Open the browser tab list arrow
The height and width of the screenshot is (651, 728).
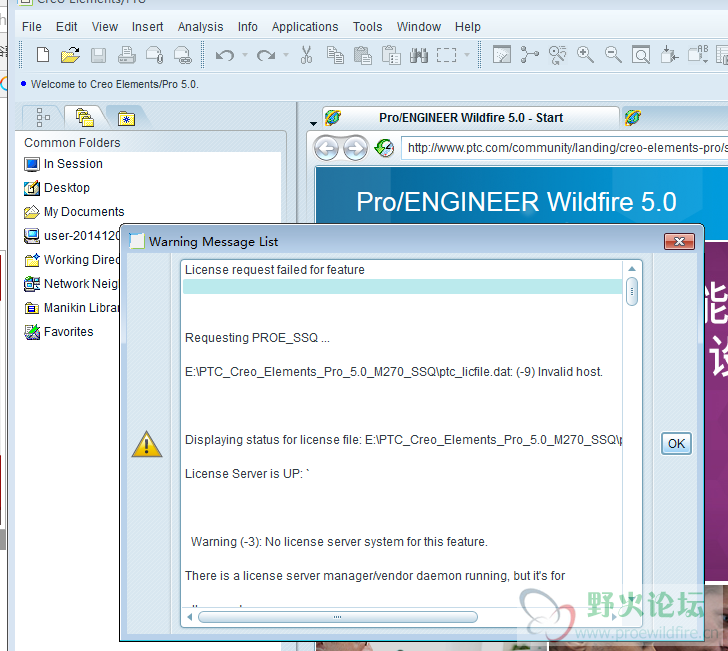[x=313, y=124]
